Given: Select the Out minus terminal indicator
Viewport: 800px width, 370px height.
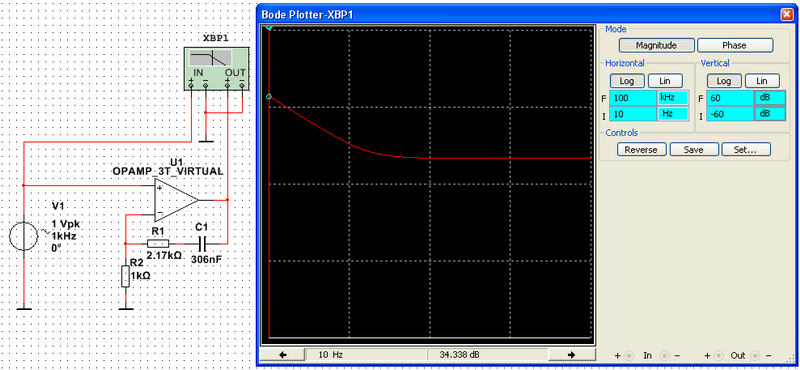Looking at the screenshot, I should pos(756,355).
